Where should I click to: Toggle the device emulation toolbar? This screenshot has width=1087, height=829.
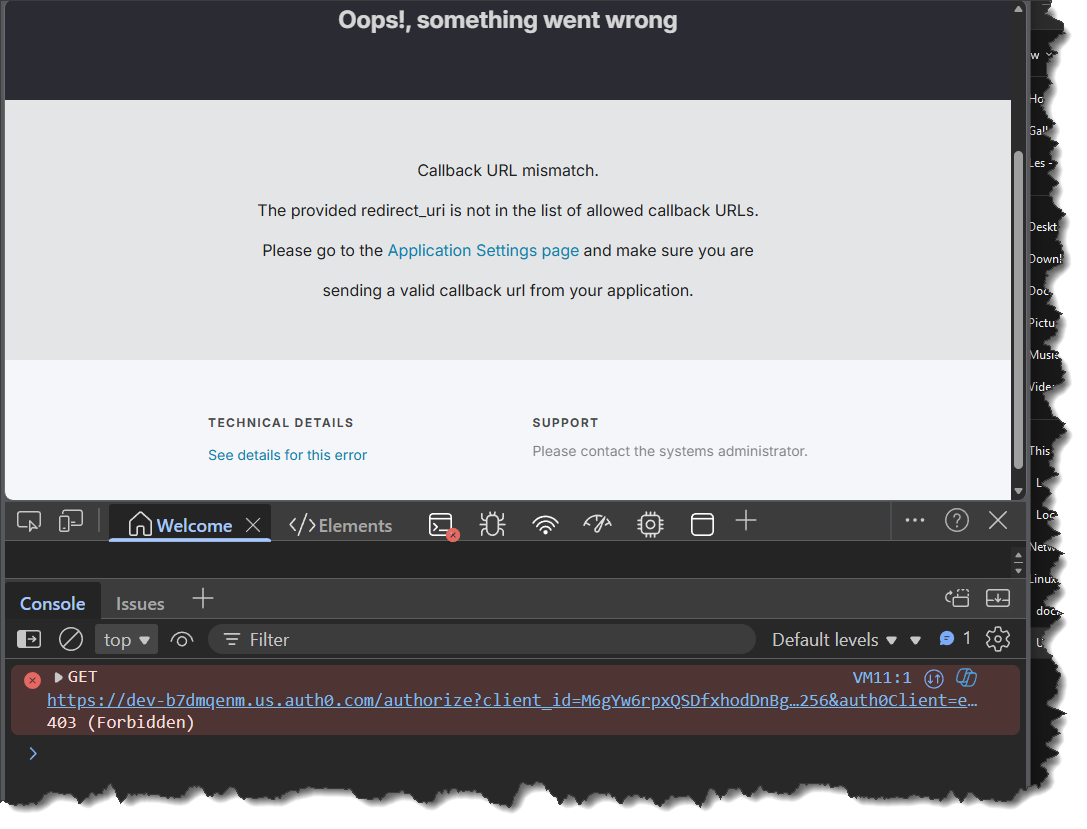pyautogui.click(x=70, y=521)
